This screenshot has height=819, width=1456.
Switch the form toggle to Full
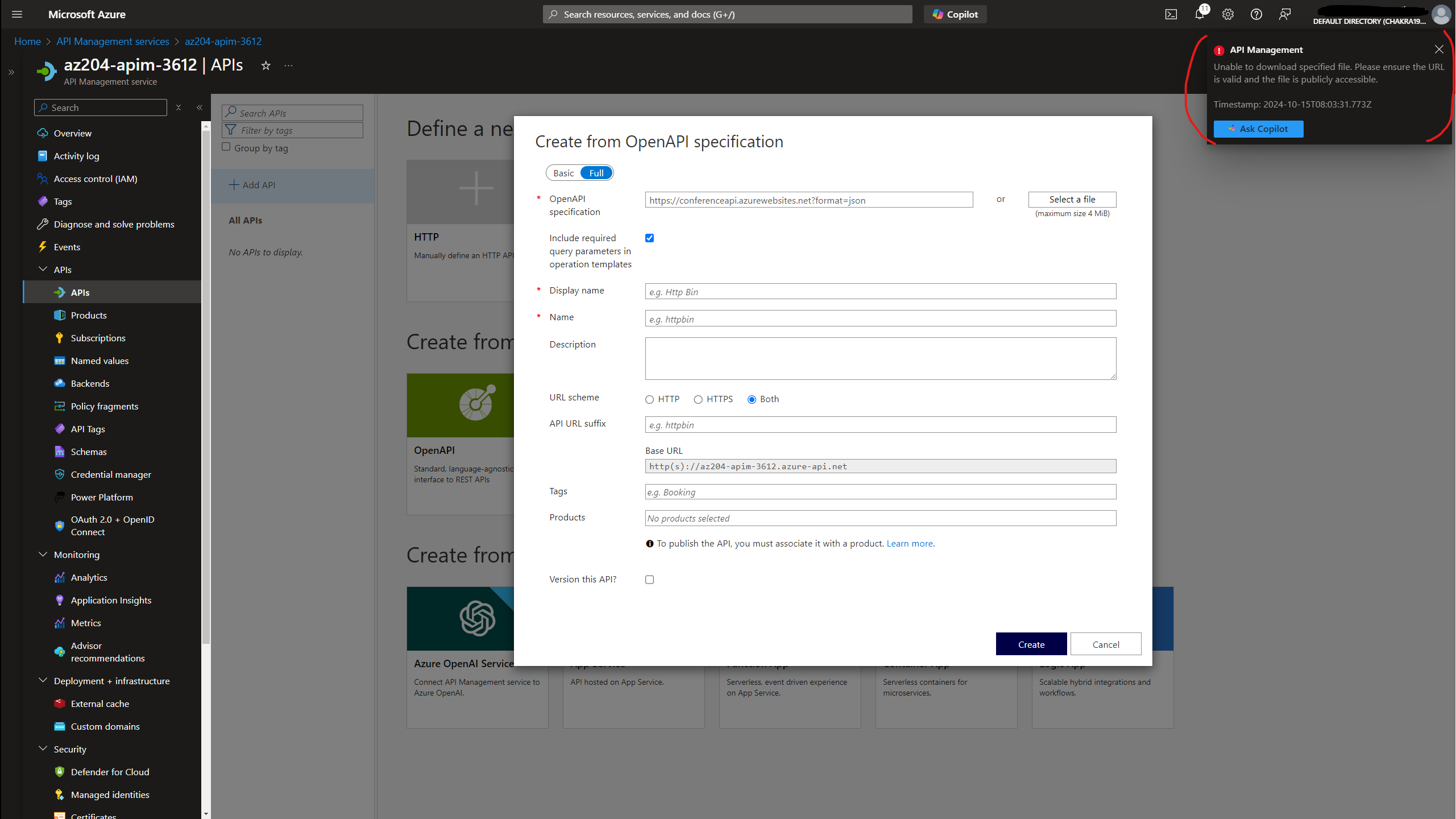click(x=596, y=173)
